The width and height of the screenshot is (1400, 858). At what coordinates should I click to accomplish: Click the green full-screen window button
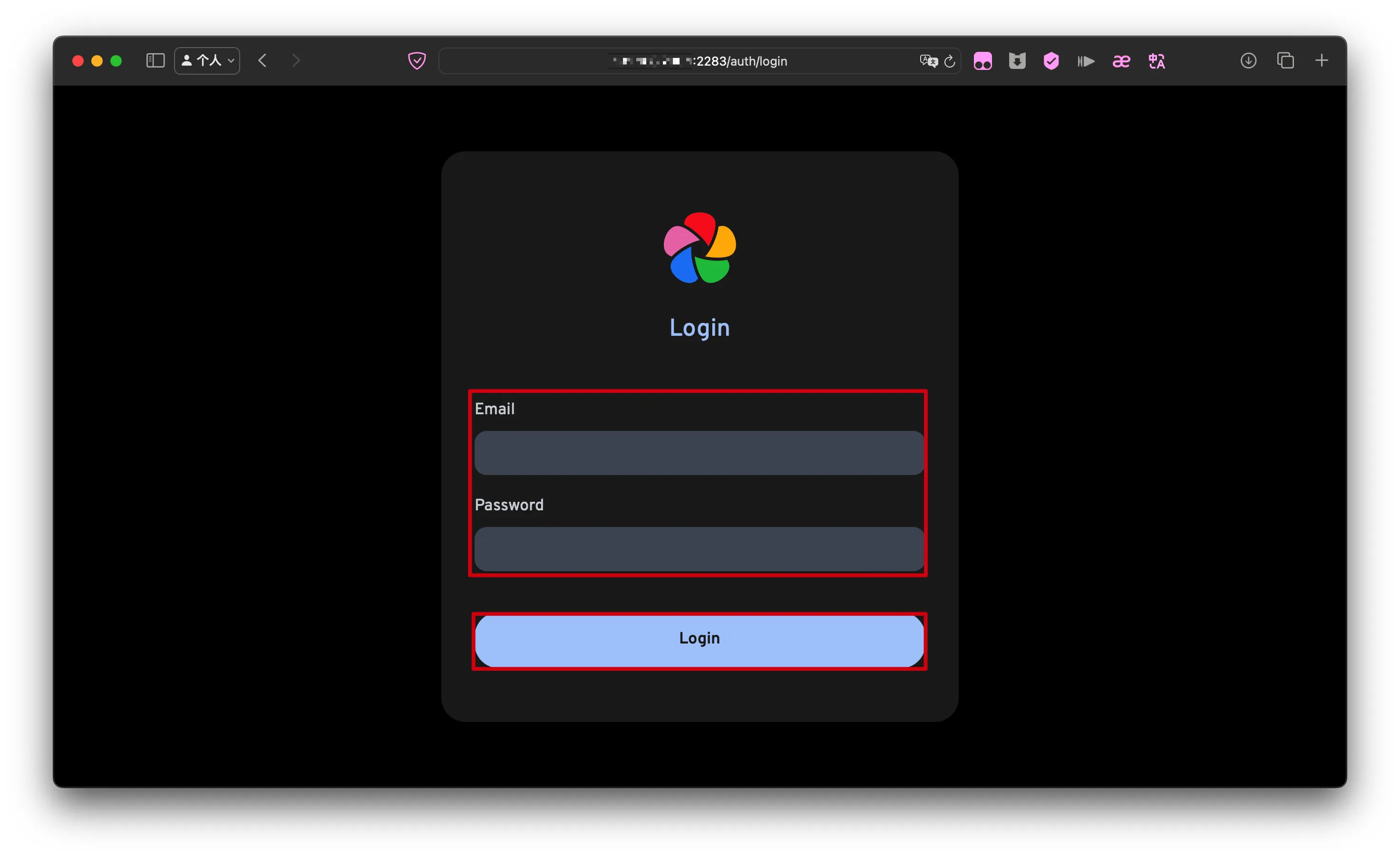pos(116,61)
